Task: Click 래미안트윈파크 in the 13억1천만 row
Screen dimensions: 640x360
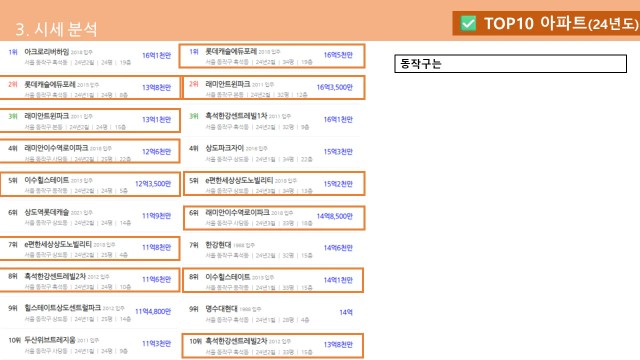Action: (x=47, y=116)
